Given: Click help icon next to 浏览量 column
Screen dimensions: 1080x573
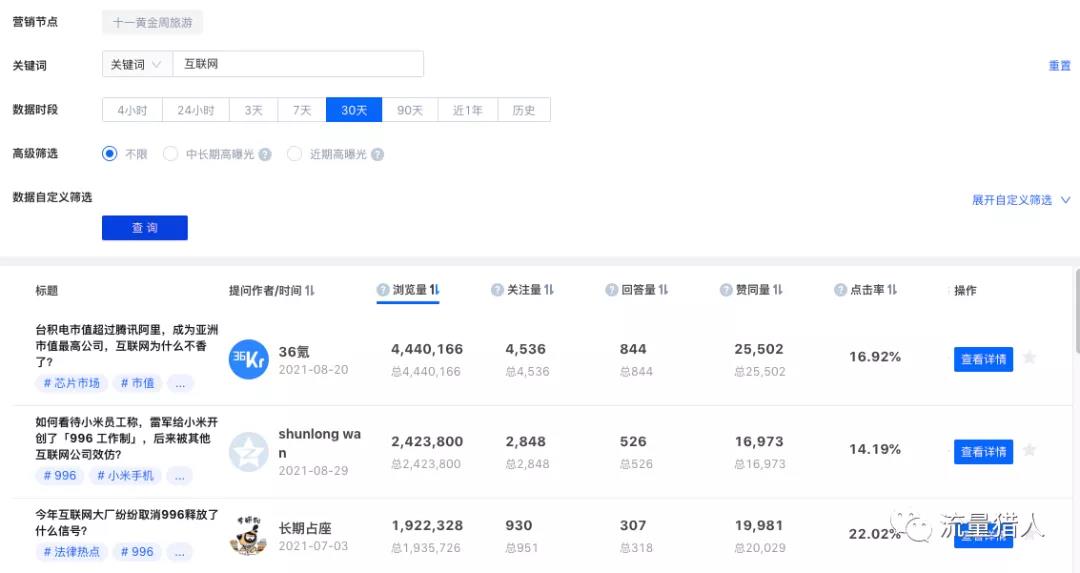Looking at the screenshot, I should coord(383,290).
